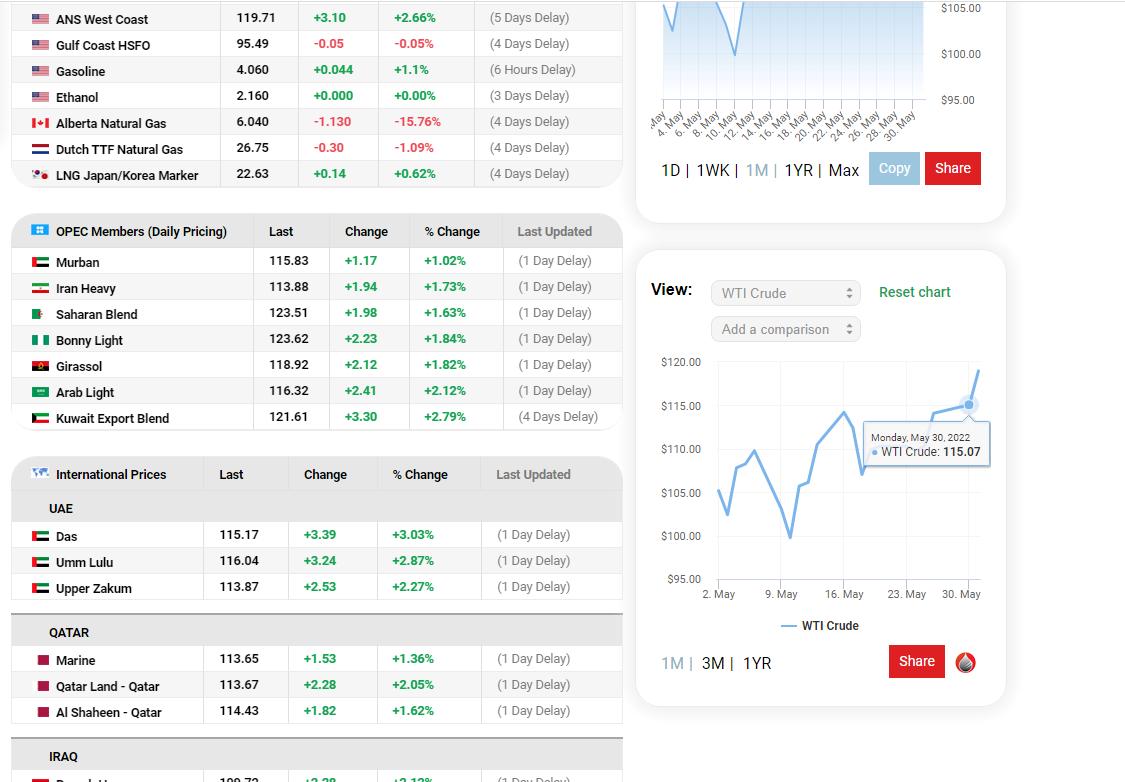
Task: Click the Canada flag beside Alberta Natural Gas
Action: (40, 123)
